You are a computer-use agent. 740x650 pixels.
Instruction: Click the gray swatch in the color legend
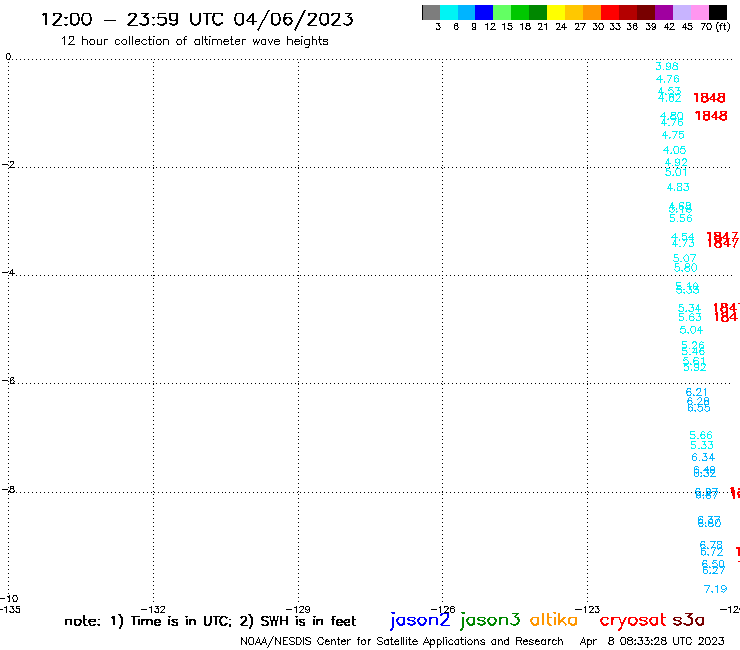click(431, 12)
